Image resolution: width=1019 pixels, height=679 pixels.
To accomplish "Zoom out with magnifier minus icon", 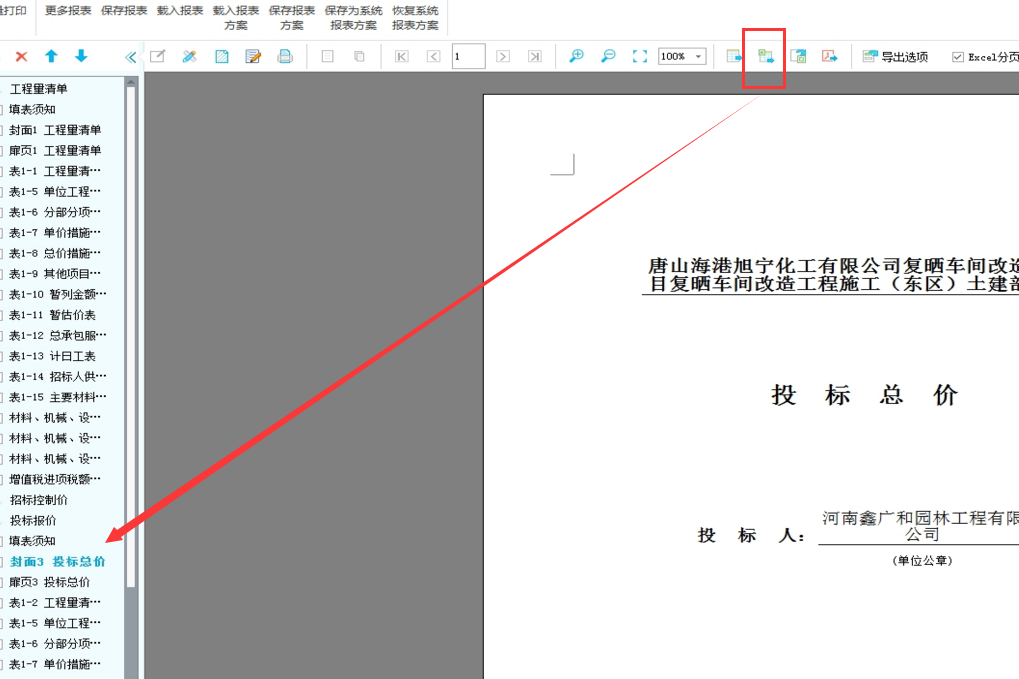I will pyautogui.click(x=608, y=57).
